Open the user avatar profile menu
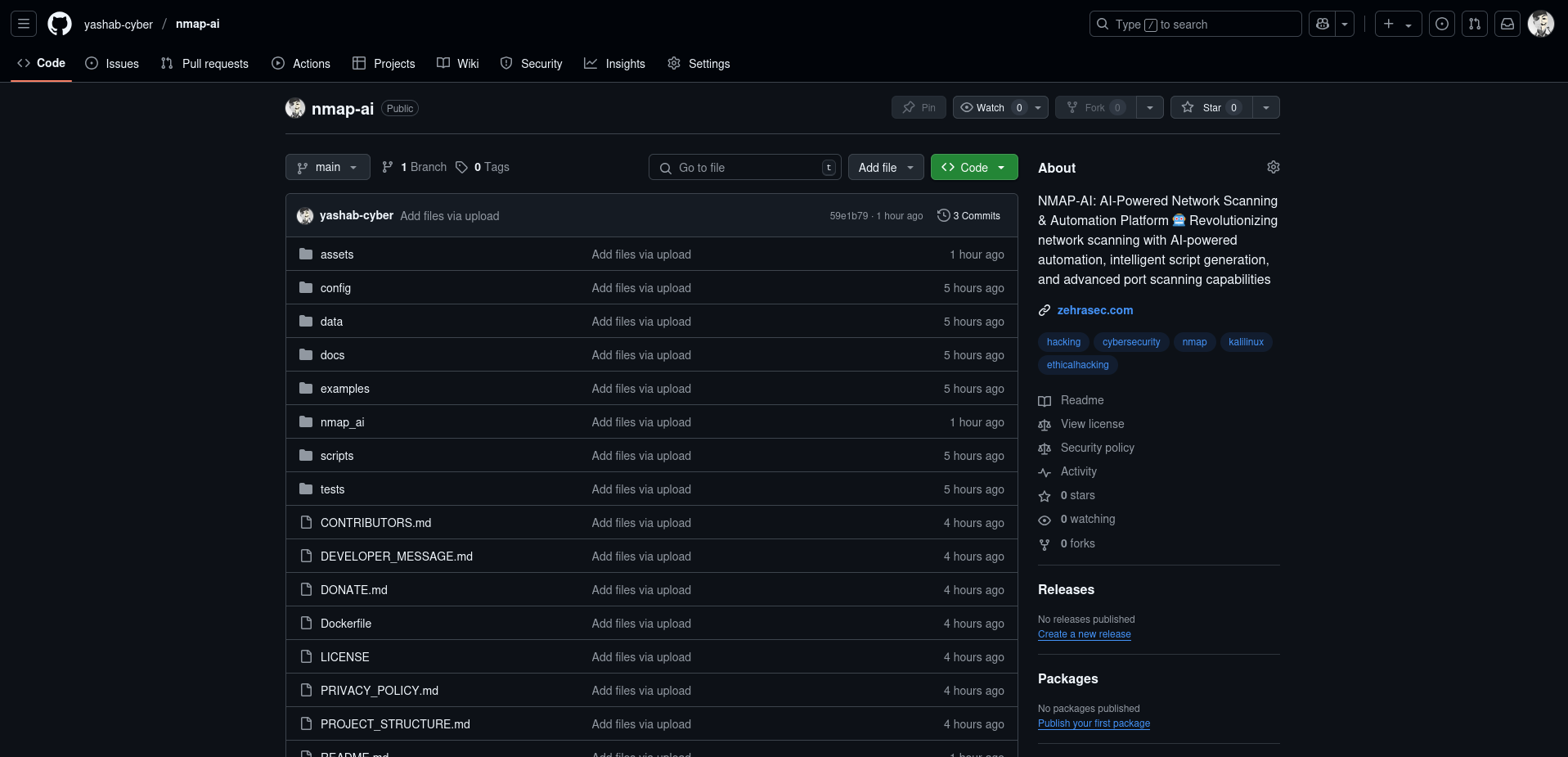This screenshot has height=757, width=1568. 1540,25
